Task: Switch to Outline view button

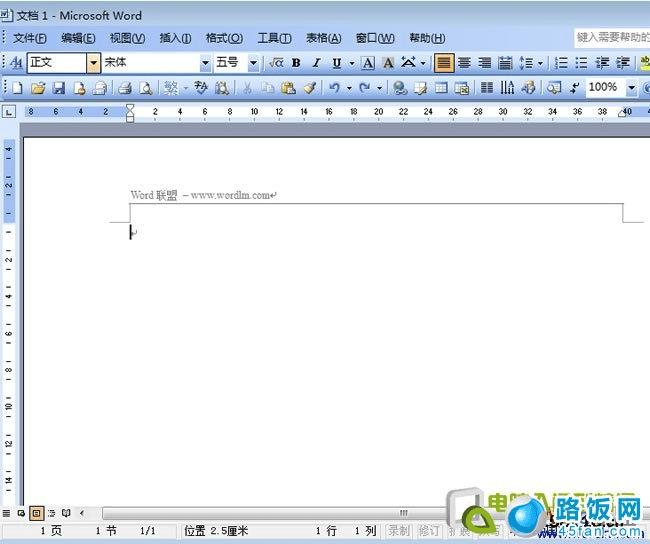Action: coord(51,513)
